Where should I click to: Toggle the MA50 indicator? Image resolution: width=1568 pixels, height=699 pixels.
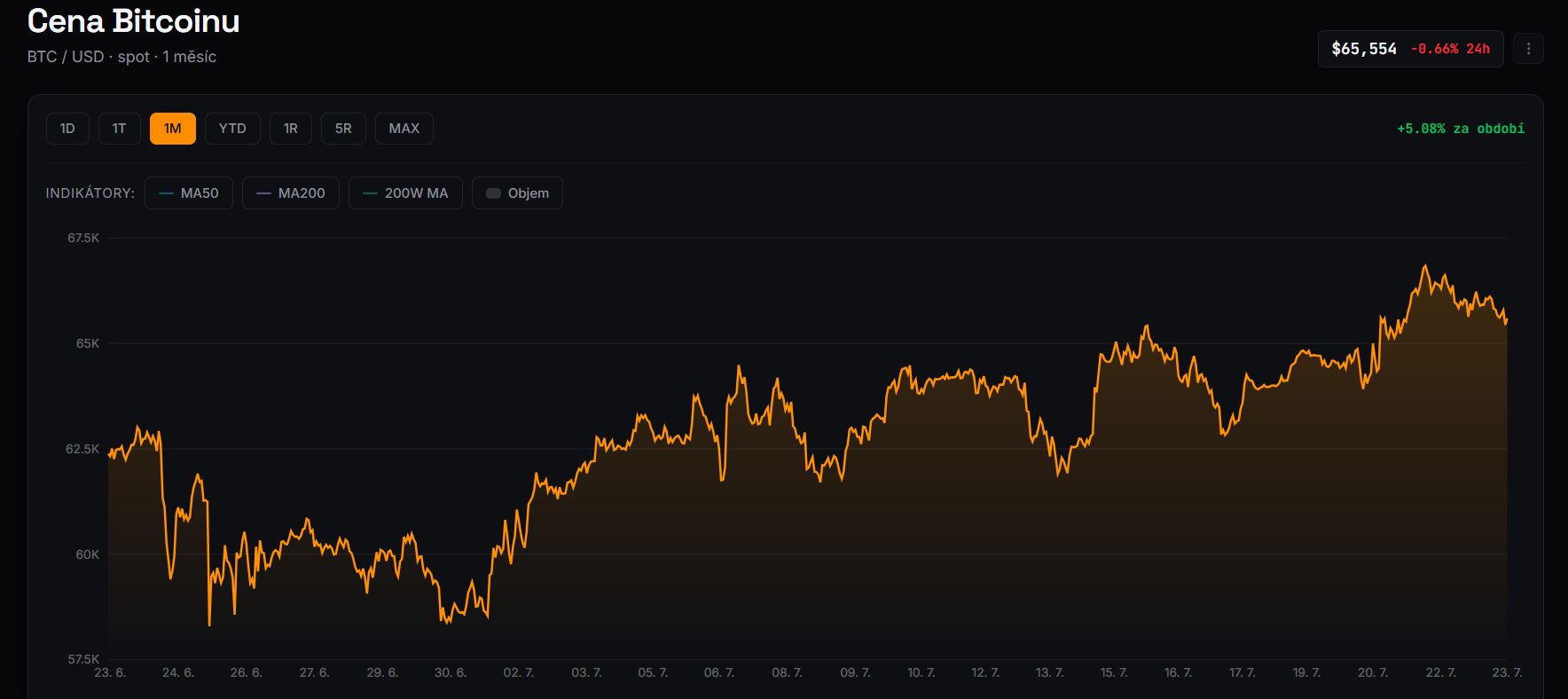tap(189, 193)
